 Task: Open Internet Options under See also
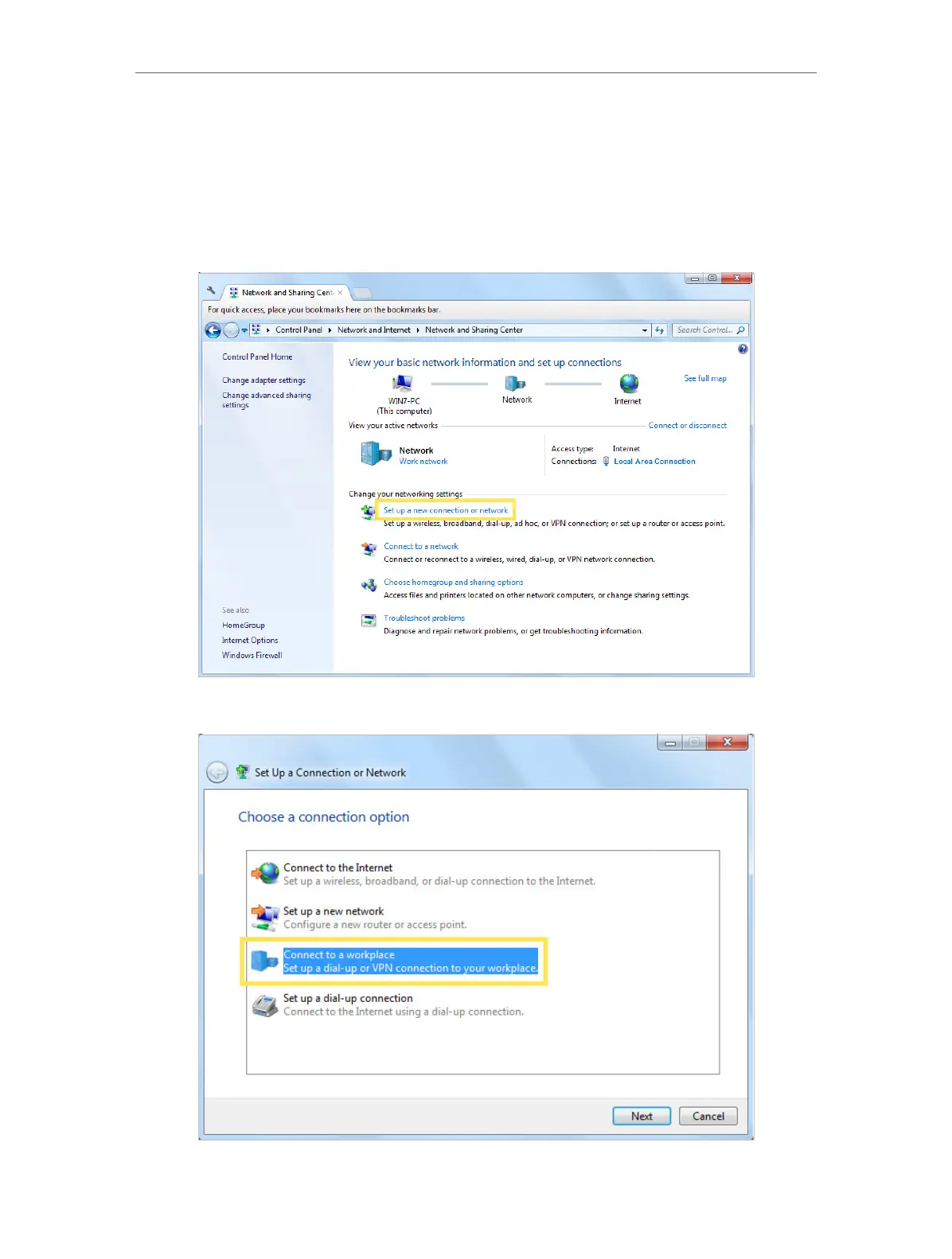[x=250, y=641]
